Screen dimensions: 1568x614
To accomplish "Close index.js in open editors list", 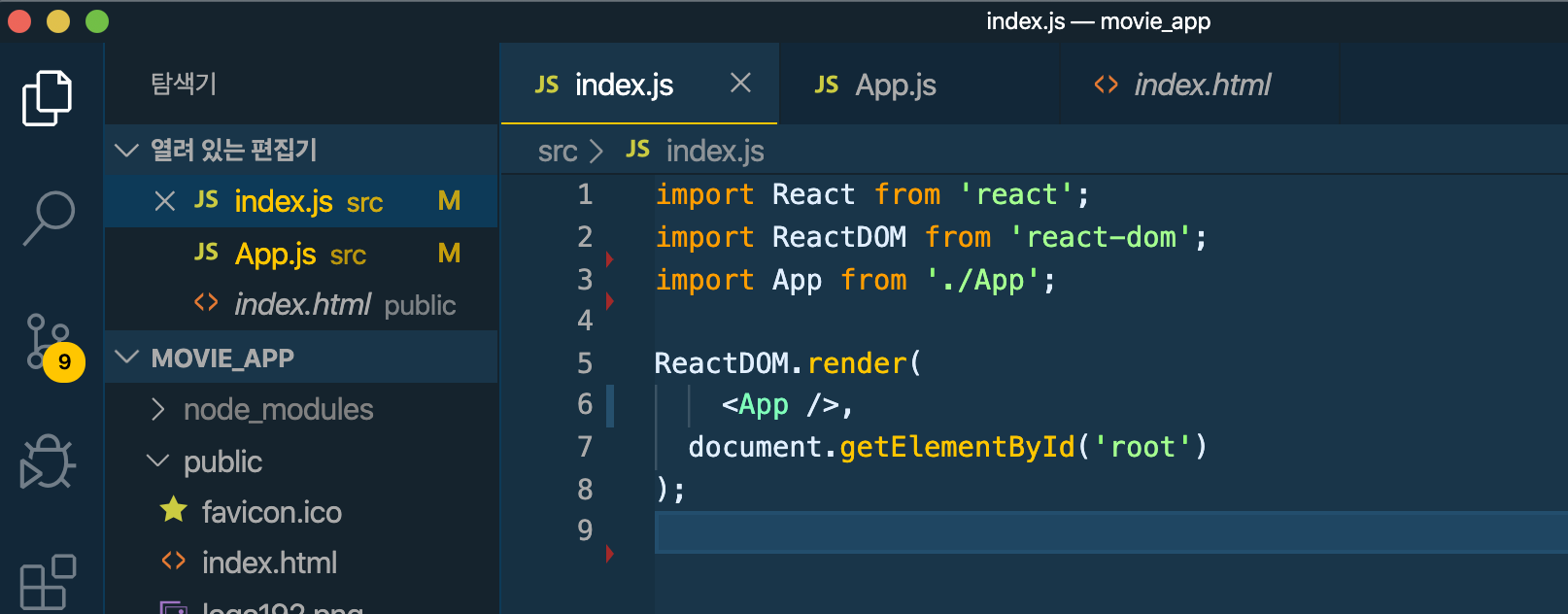I will pyautogui.click(x=165, y=201).
